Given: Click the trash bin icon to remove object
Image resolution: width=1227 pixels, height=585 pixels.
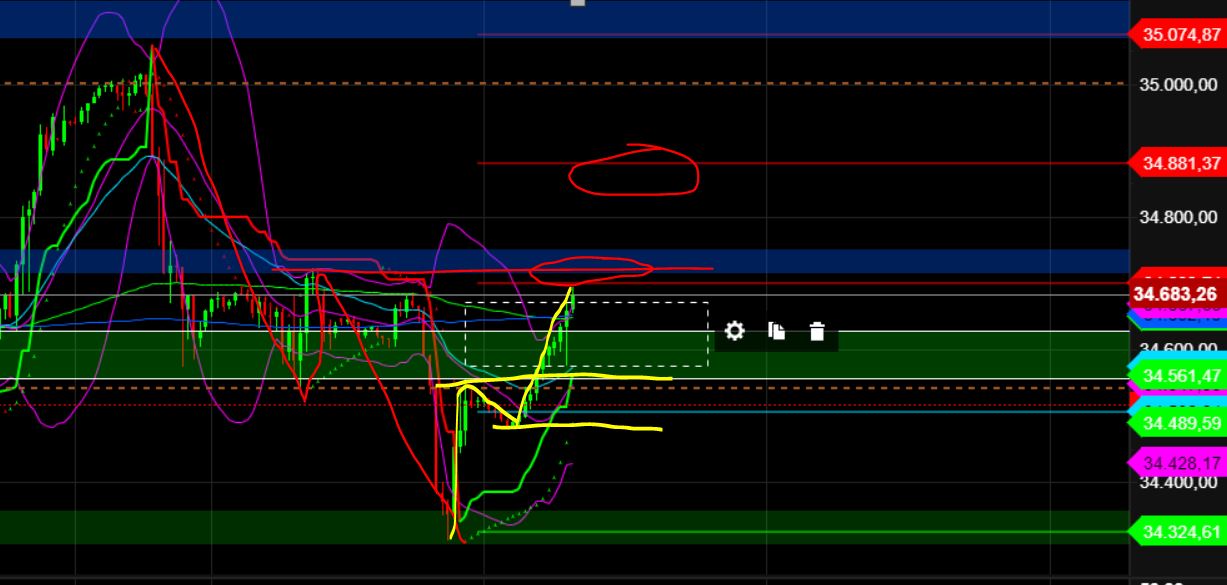Looking at the screenshot, I should [817, 331].
